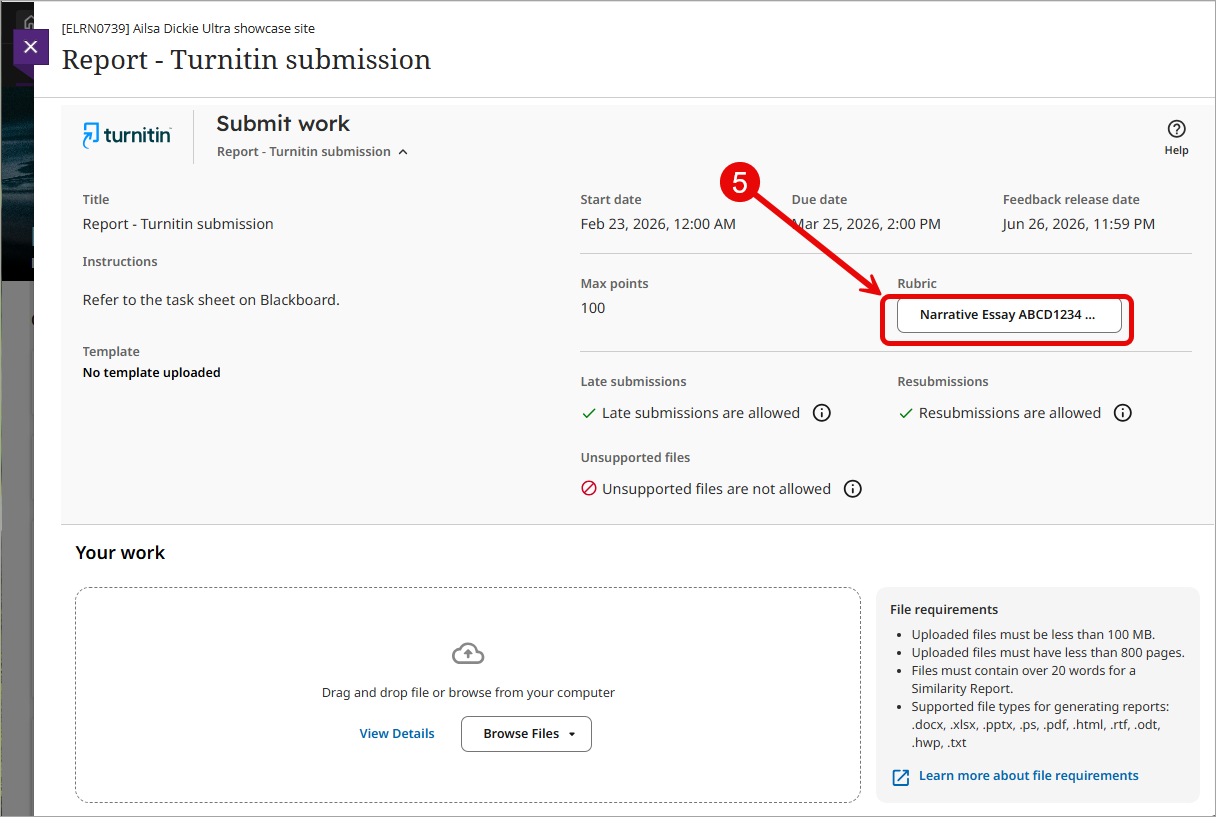Click the Submit work heading

(283, 124)
